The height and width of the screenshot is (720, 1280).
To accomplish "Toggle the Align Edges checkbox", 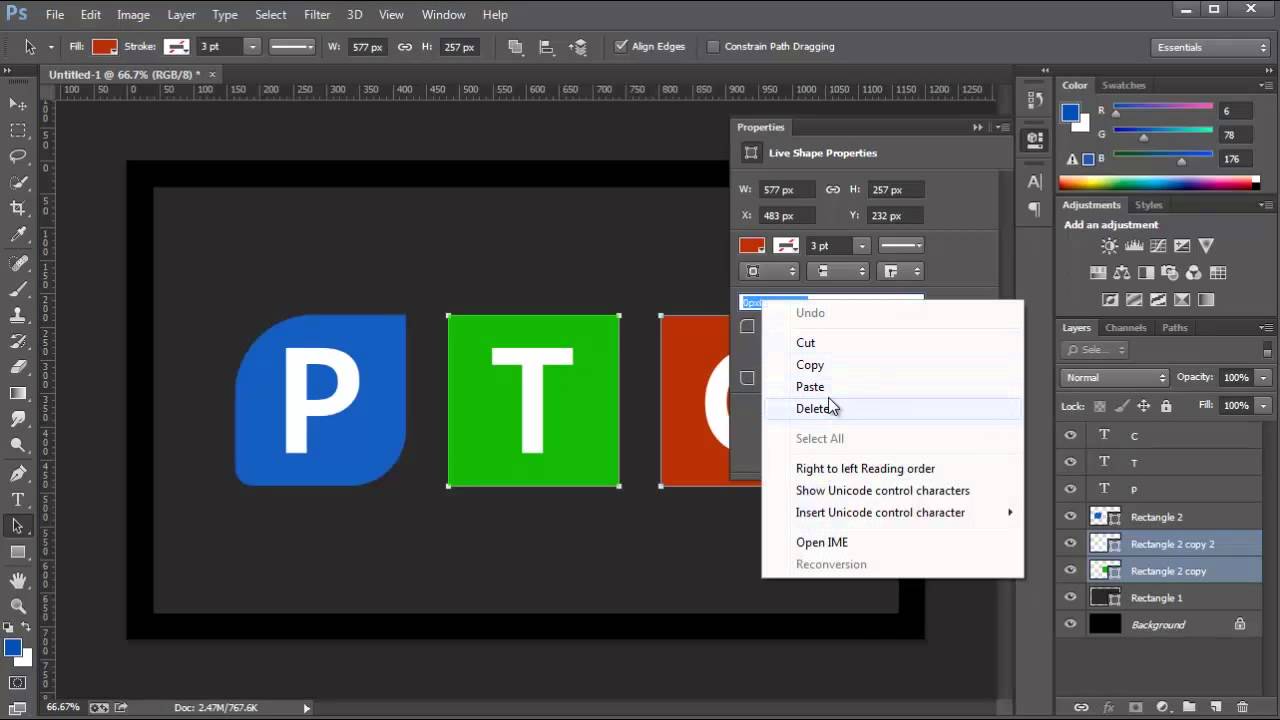I will coord(621,46).
